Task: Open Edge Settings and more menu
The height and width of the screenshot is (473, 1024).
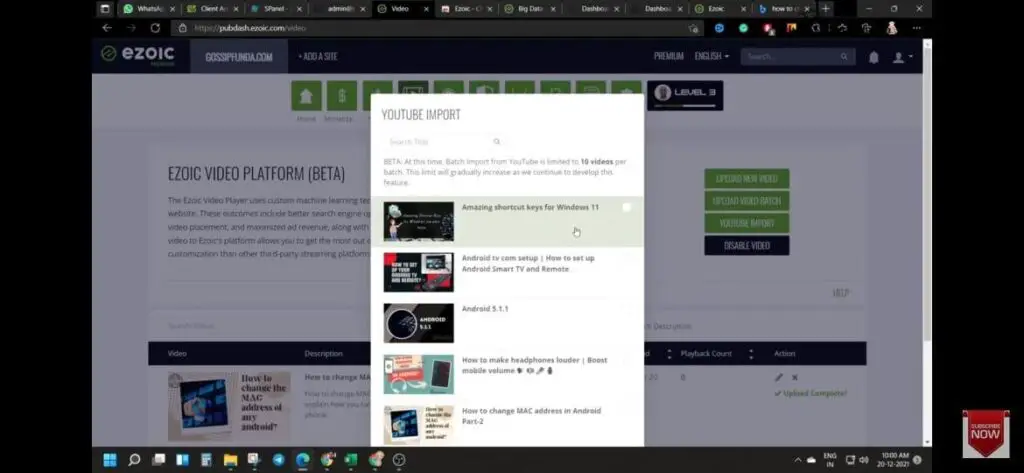Action: pyautogui.click(x=916, y=28)
